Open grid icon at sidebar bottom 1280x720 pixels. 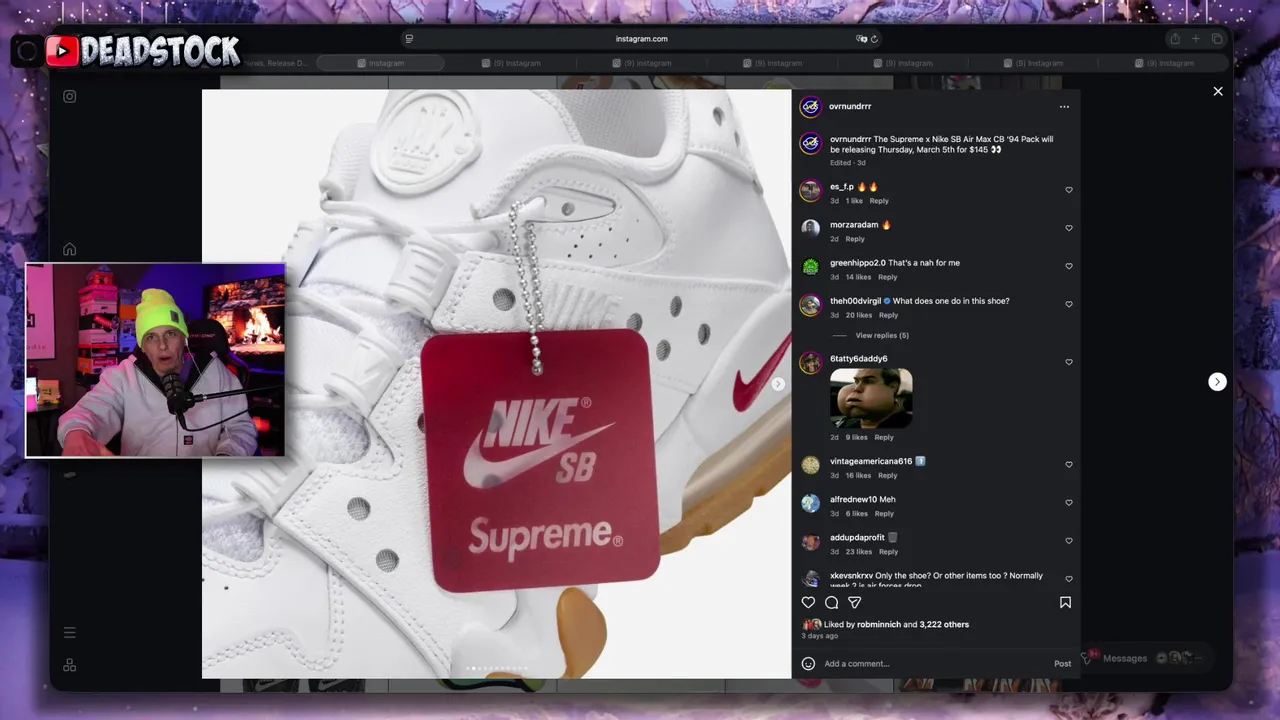click(69, 665)
